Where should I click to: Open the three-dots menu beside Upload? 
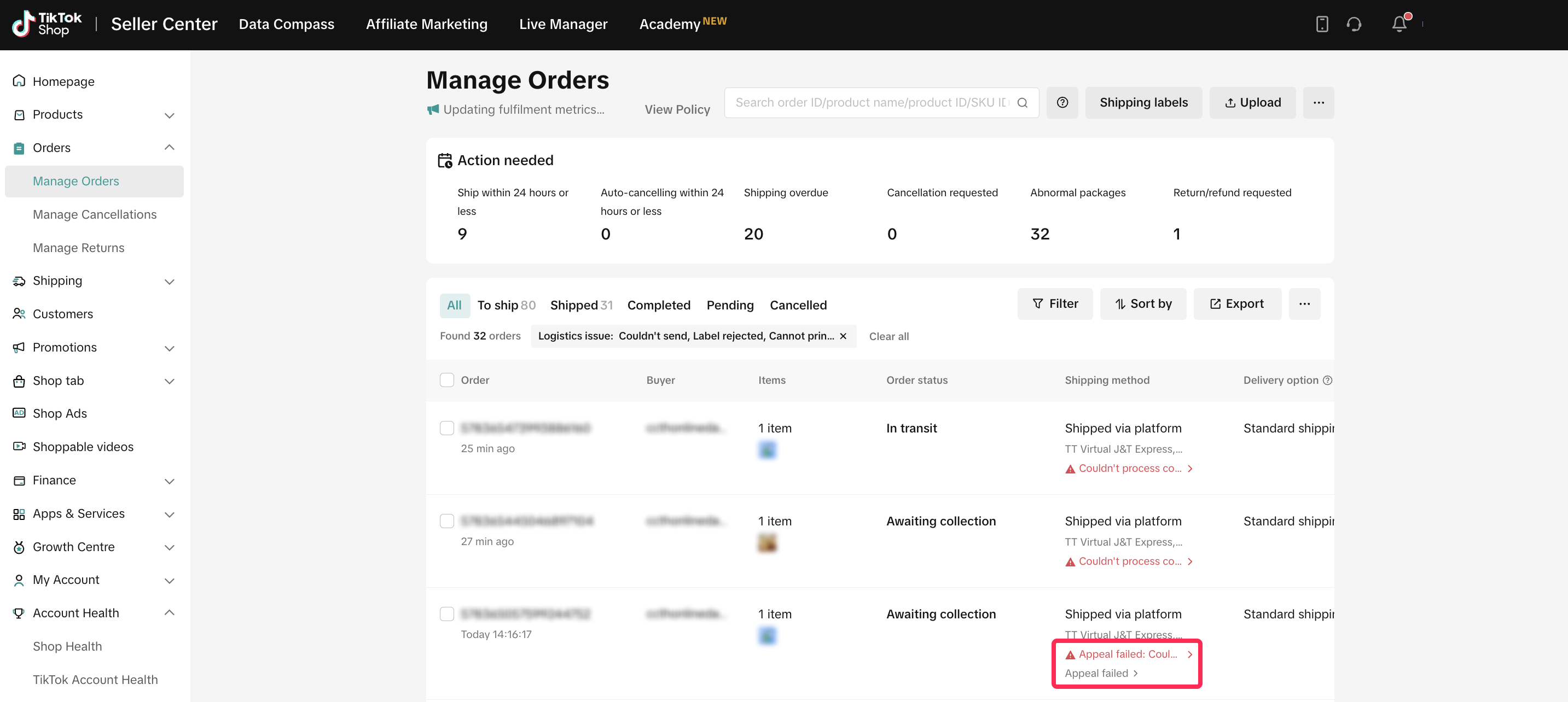pos(1318,102)
